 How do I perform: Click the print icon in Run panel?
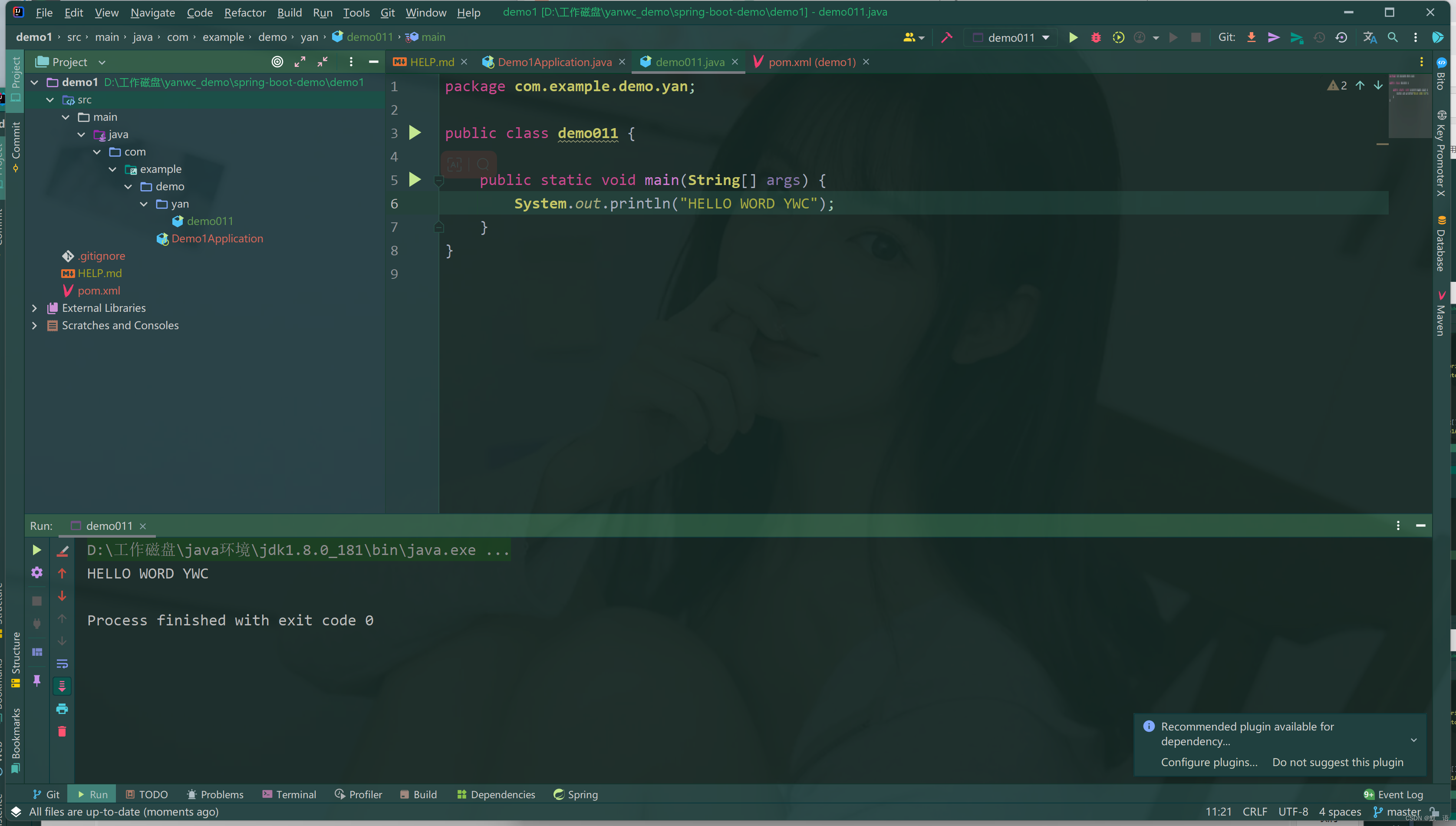[x=62, y=709]
